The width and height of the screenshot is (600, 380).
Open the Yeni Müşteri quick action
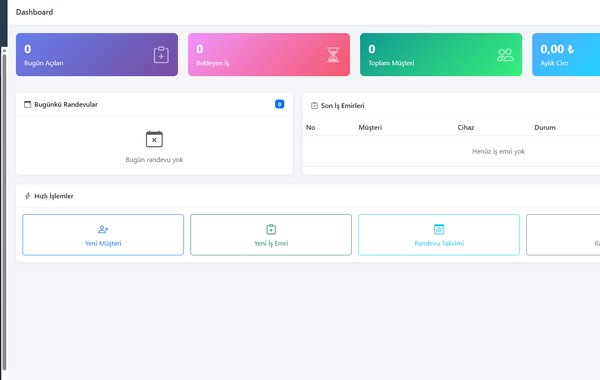click(103, 235)
